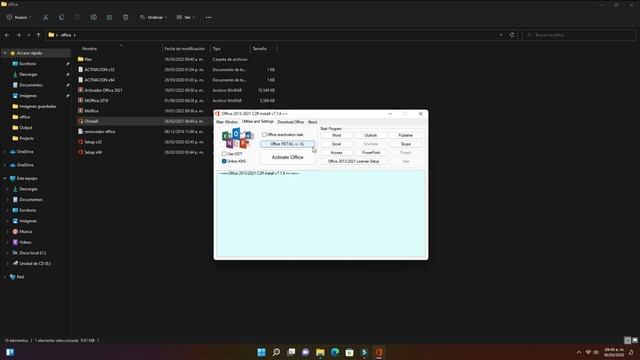Open recent locations dropdown arrow

29,35
